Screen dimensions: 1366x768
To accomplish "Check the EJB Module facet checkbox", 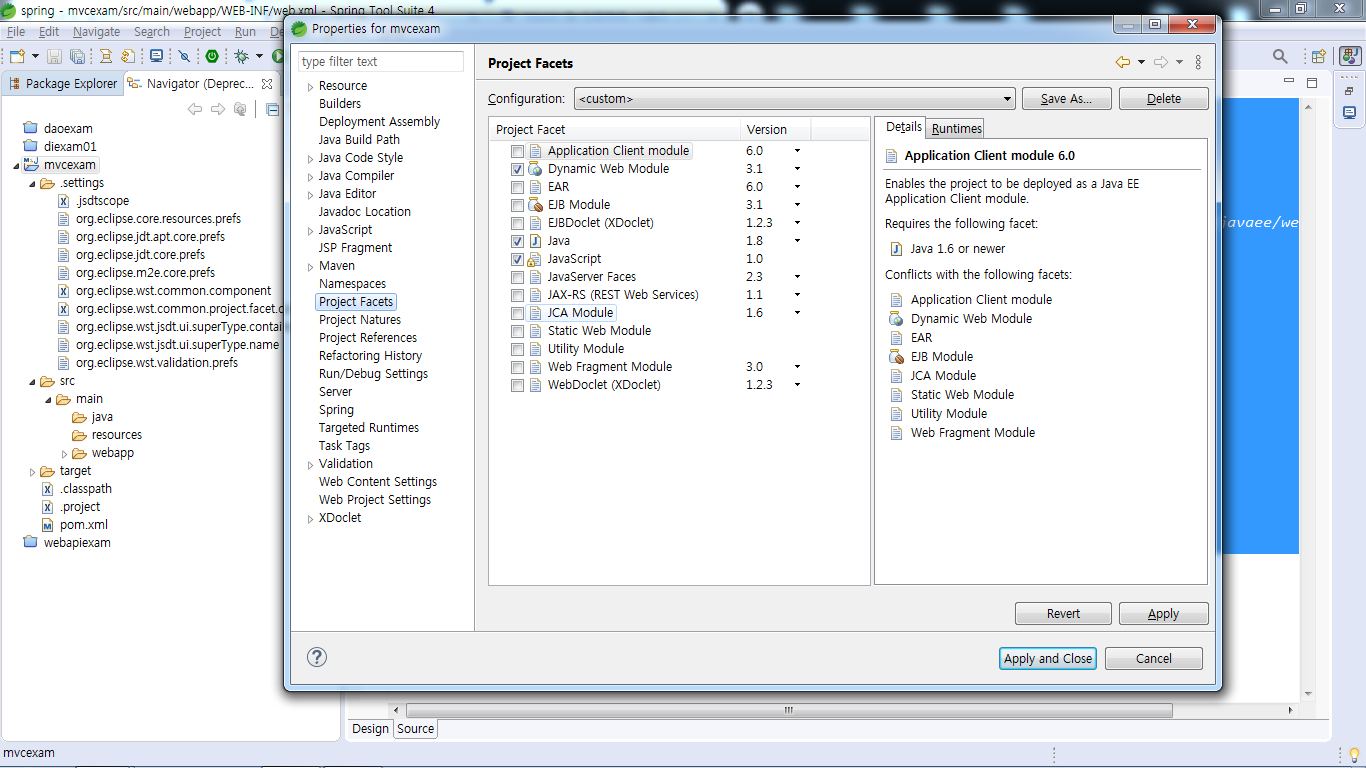I will (517, 205).
